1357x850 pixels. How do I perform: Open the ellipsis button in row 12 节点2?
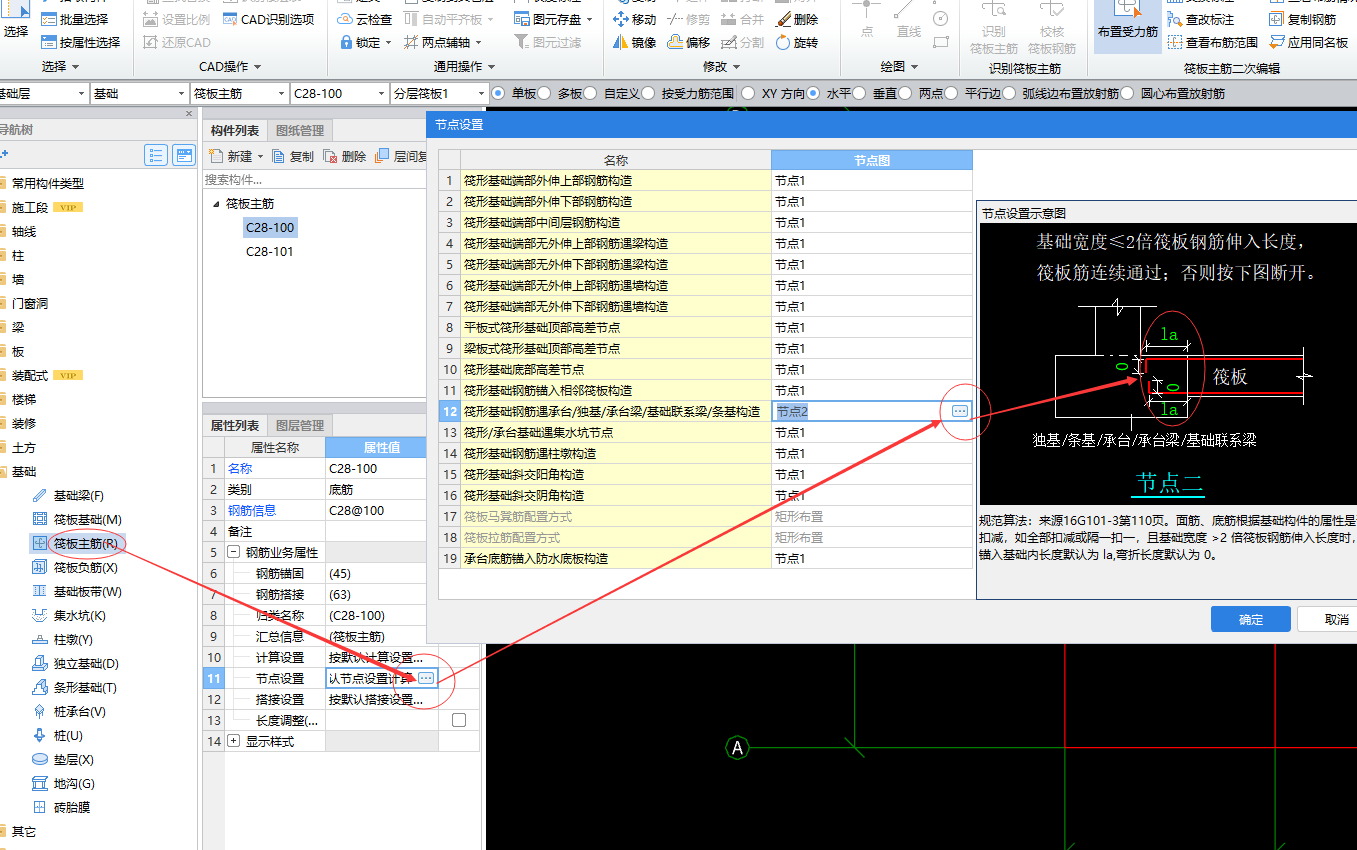tap(960, 411)
